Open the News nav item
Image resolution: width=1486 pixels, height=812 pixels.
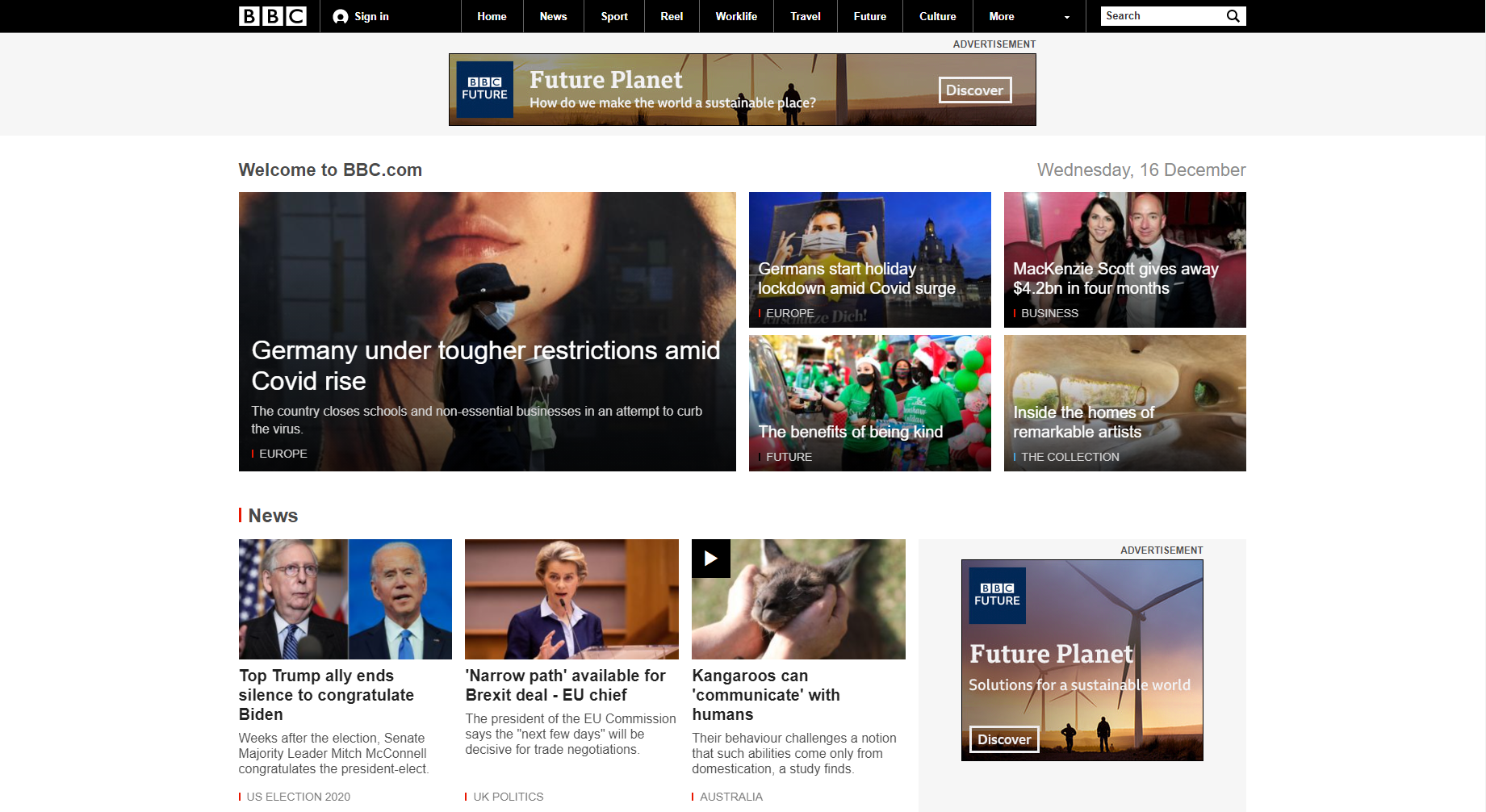click(x=553, y=16)
